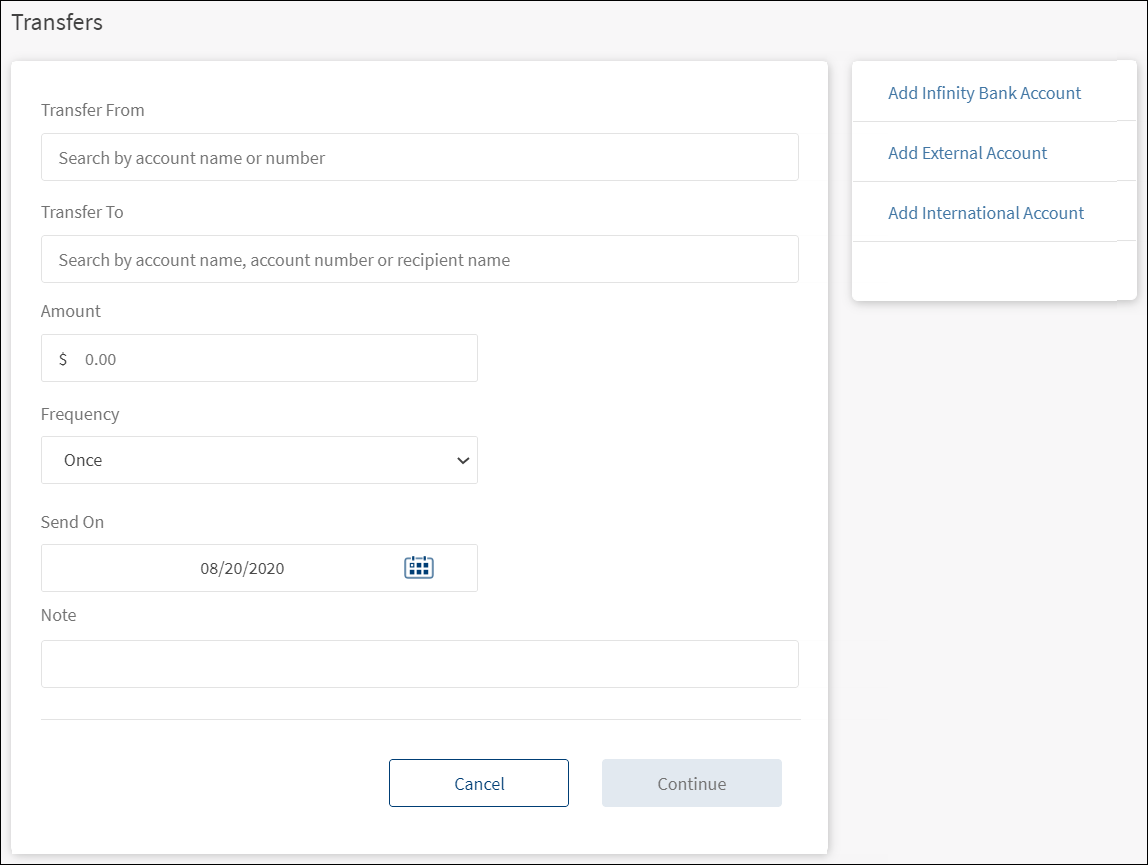
Task: Click the Transfer From label
Action: pyautogui.click(x=92, y=110)
